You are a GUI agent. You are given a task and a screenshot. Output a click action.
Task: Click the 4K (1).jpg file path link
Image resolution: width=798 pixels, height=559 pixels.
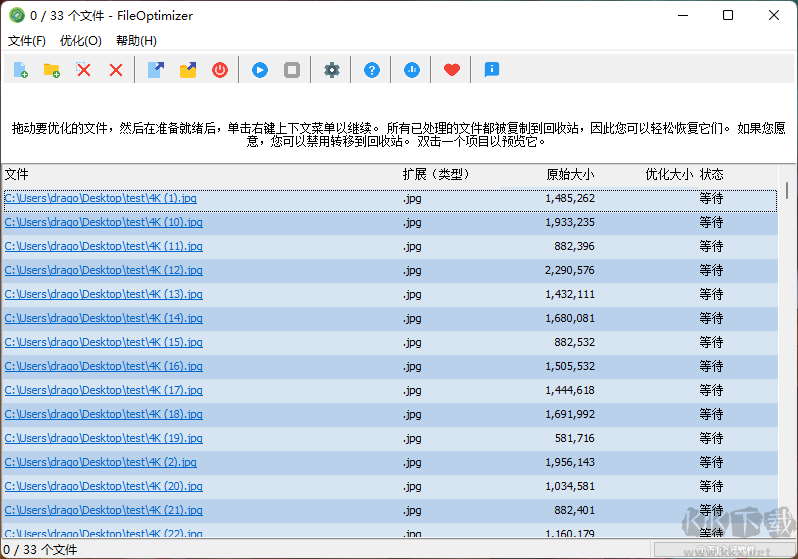pyautogui.click(x=100, y=199)
